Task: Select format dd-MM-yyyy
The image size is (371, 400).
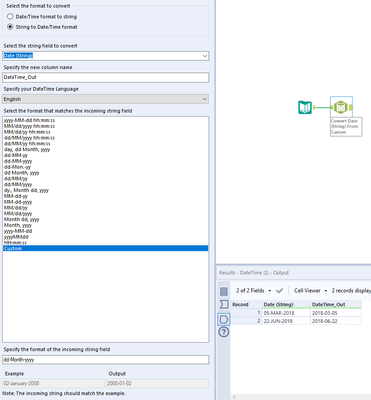Action: tap(105, 161)
